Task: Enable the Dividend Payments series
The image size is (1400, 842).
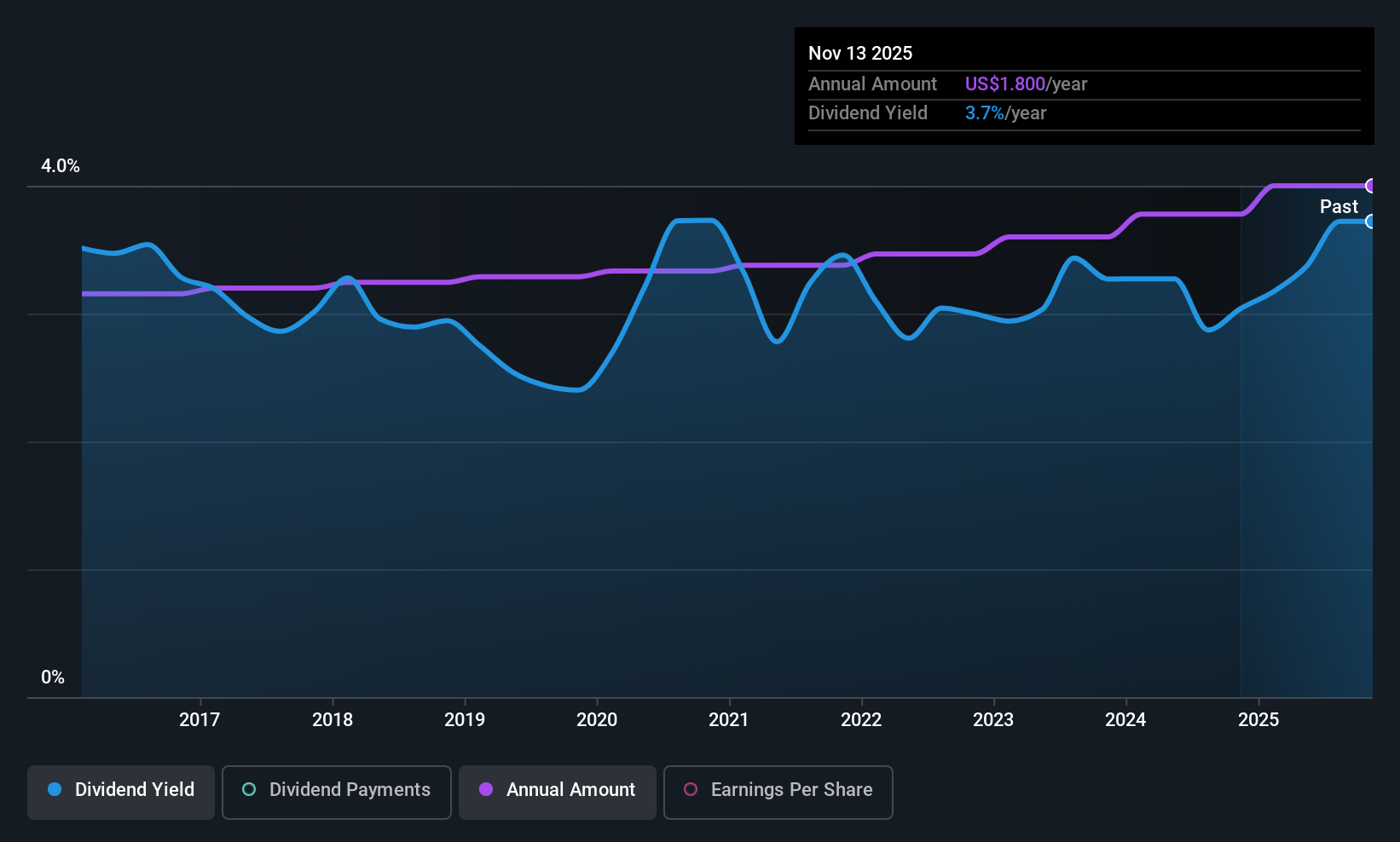Action: 336,792
